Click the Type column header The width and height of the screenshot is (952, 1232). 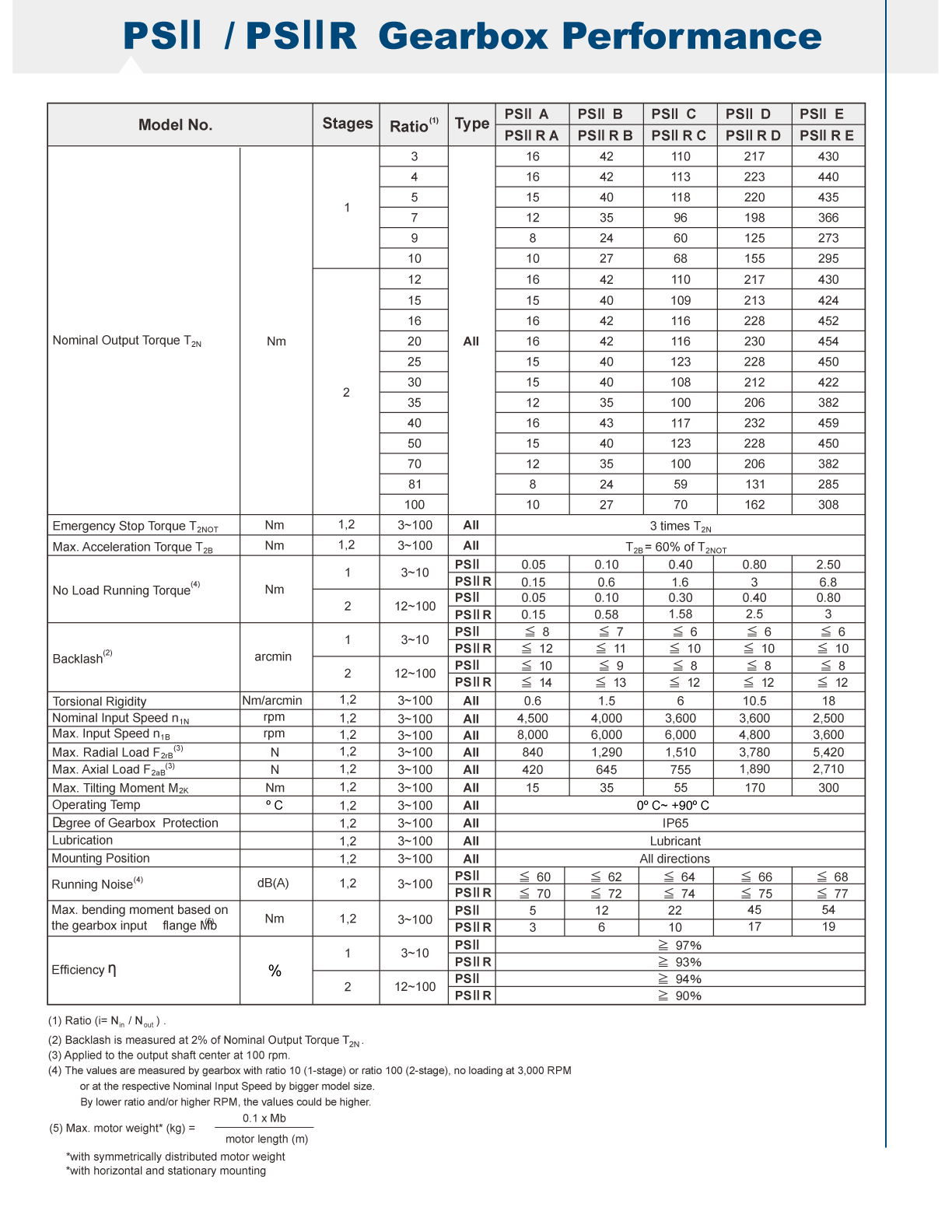tap(471, 124)
